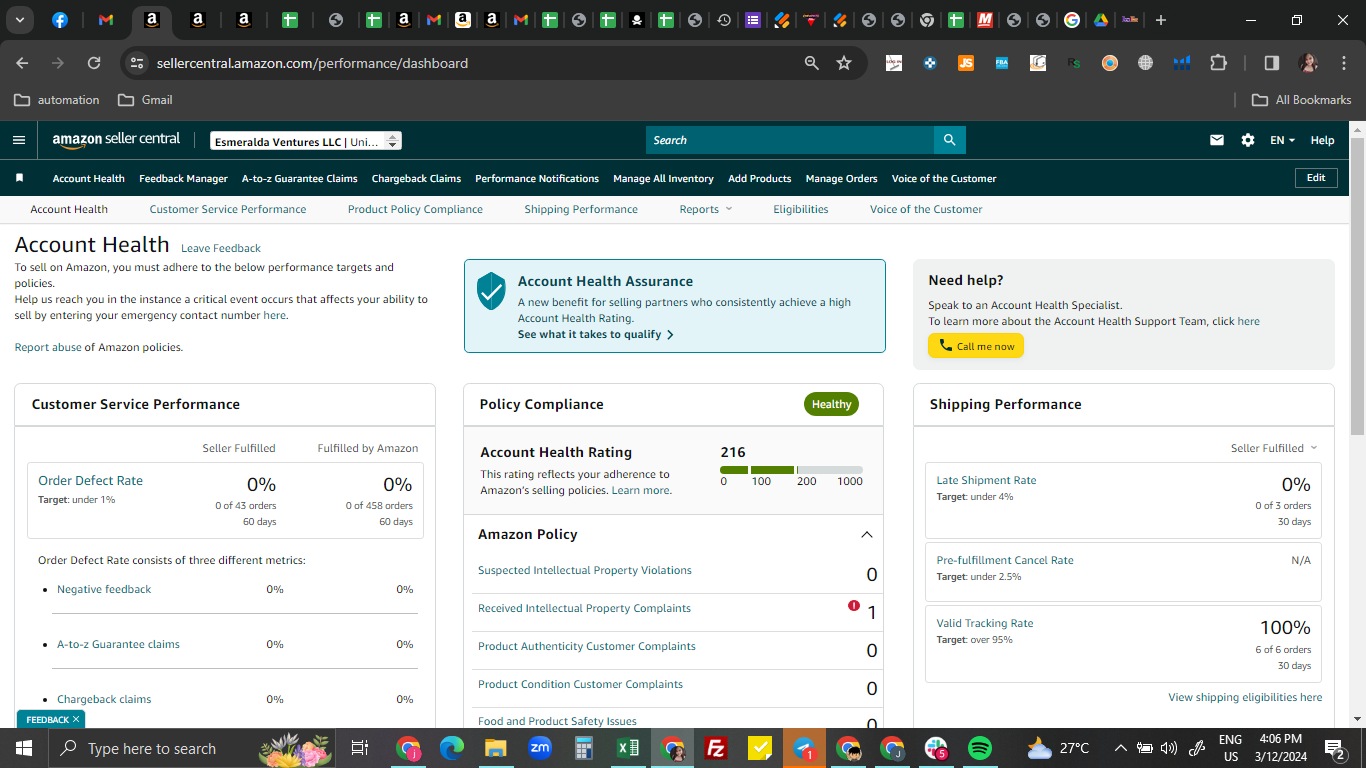Open the automation bookmarks folder

57,100
